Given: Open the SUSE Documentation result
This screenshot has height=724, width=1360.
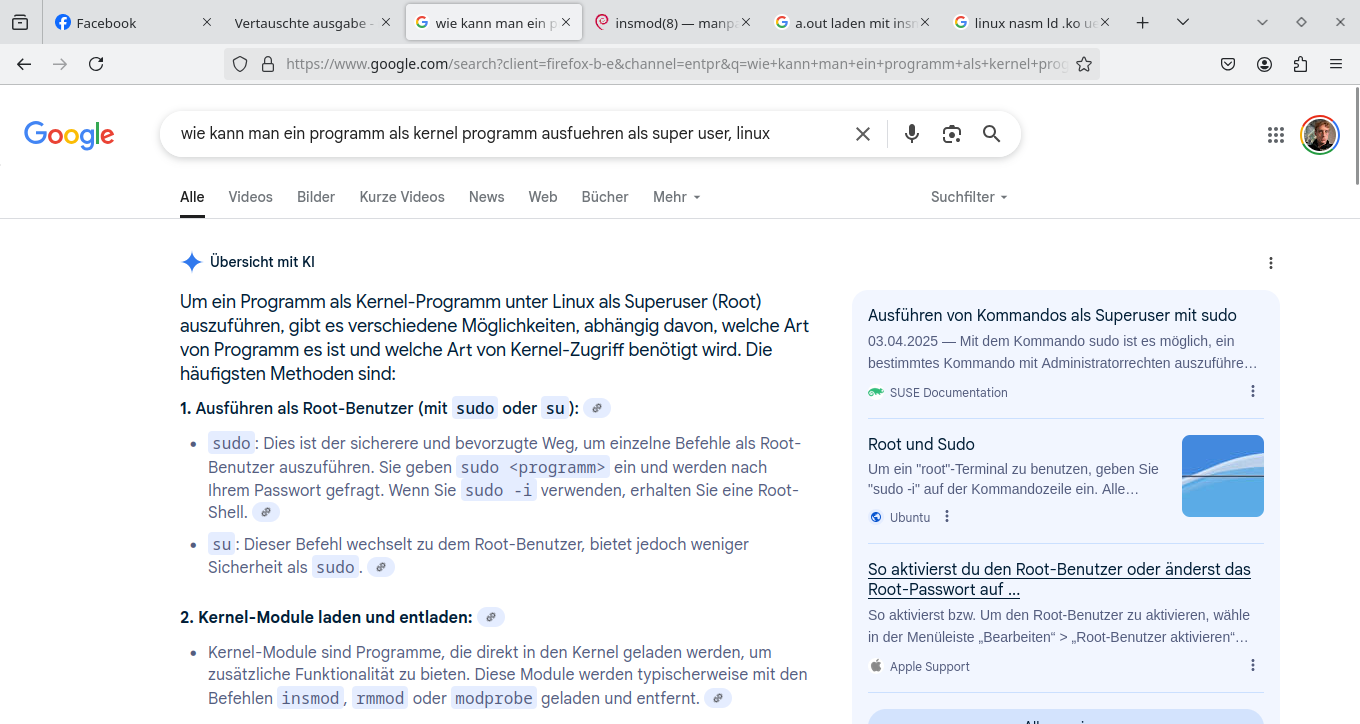Looking at the screenshot, I should (x=1052, y=315).
